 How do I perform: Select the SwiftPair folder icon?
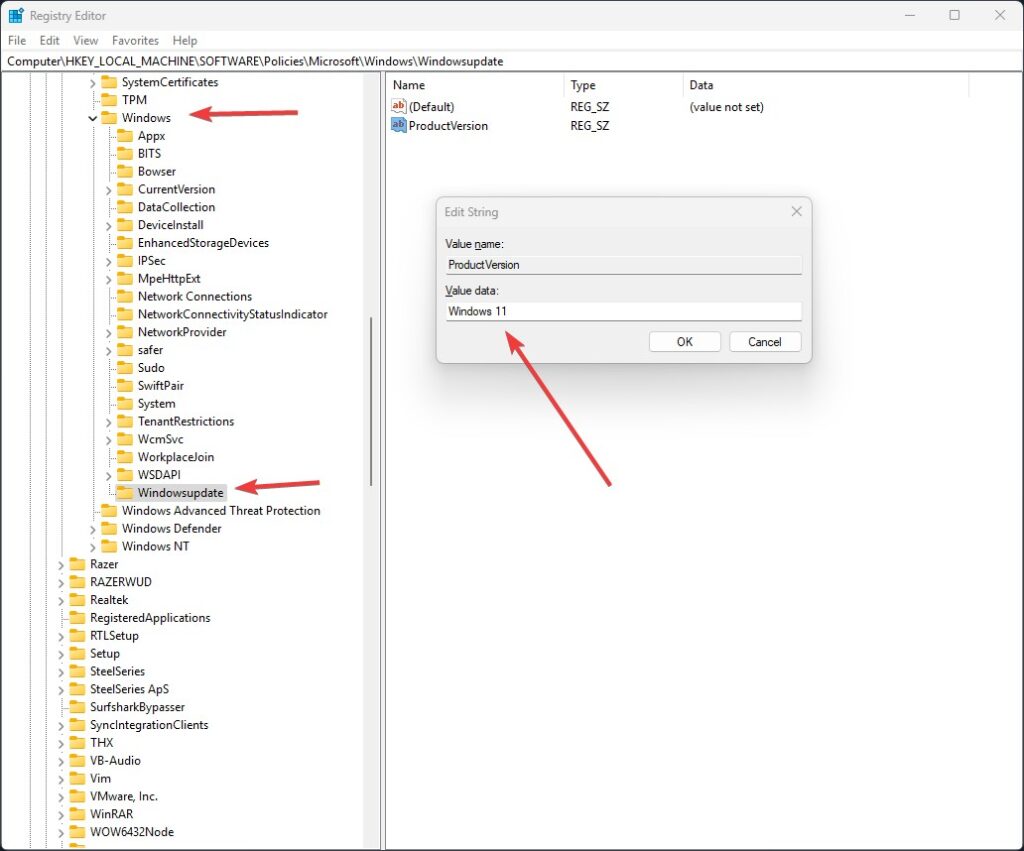coord(125,385)
